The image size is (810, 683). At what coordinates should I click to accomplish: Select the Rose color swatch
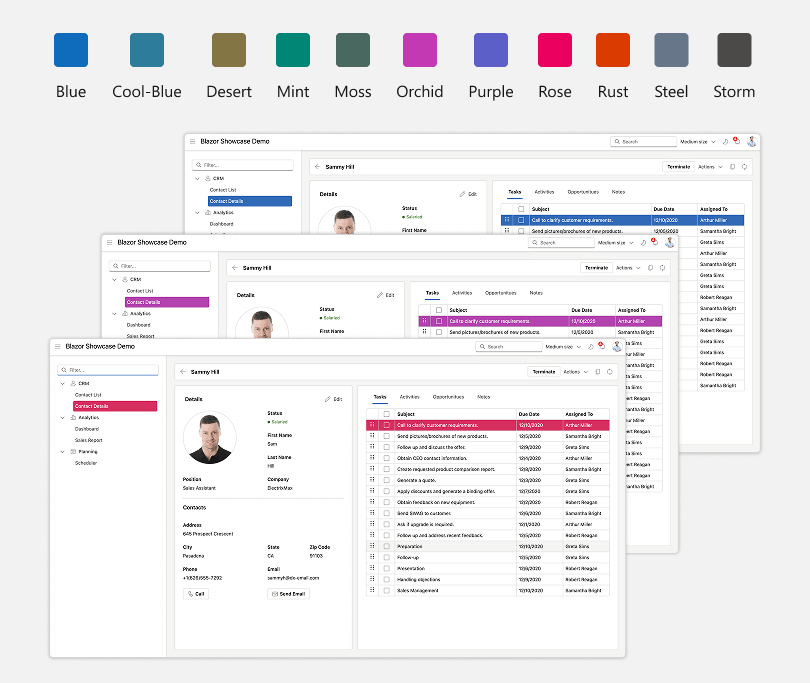[554, 48]
